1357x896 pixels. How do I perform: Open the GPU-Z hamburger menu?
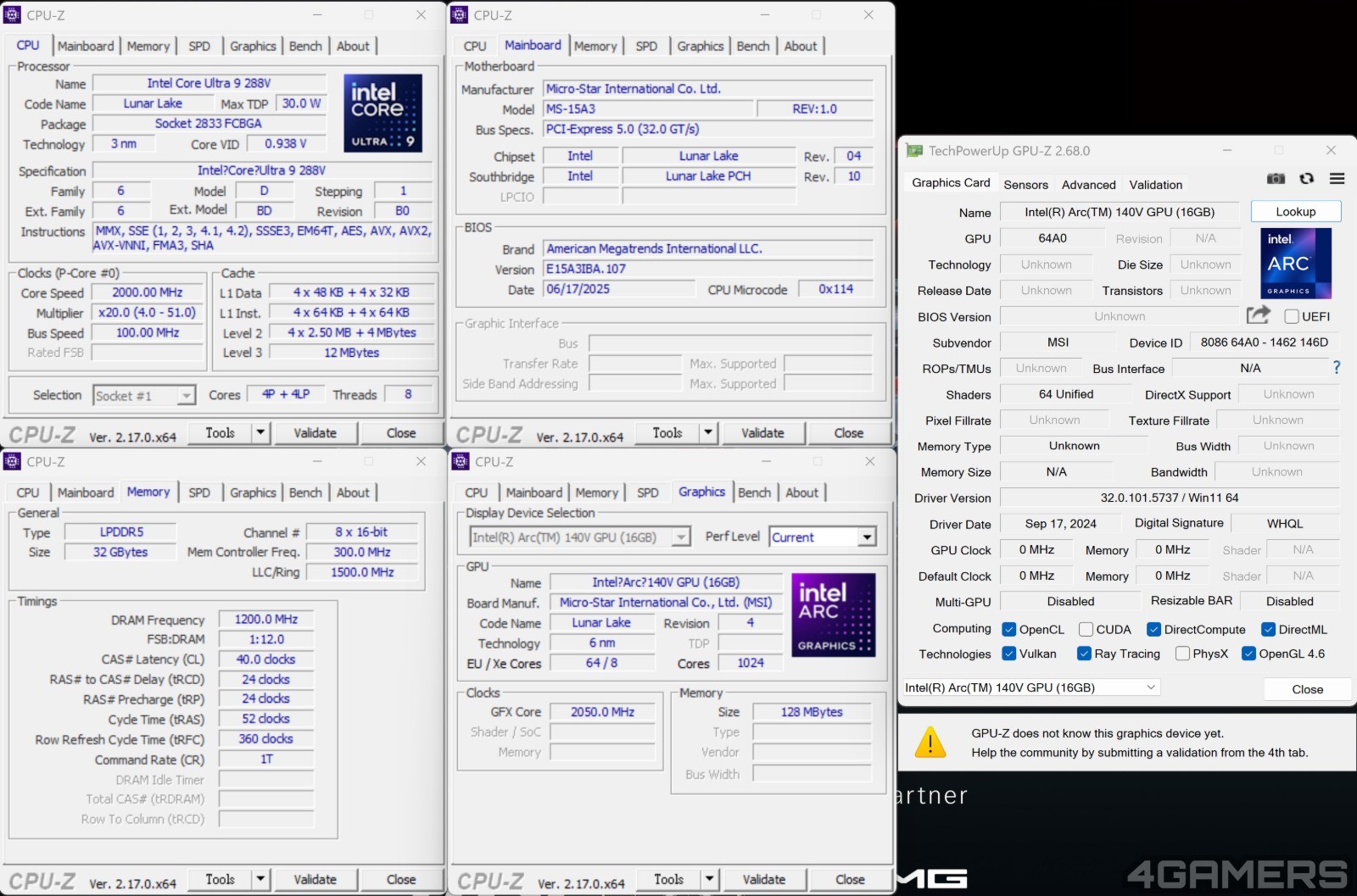1337,179
